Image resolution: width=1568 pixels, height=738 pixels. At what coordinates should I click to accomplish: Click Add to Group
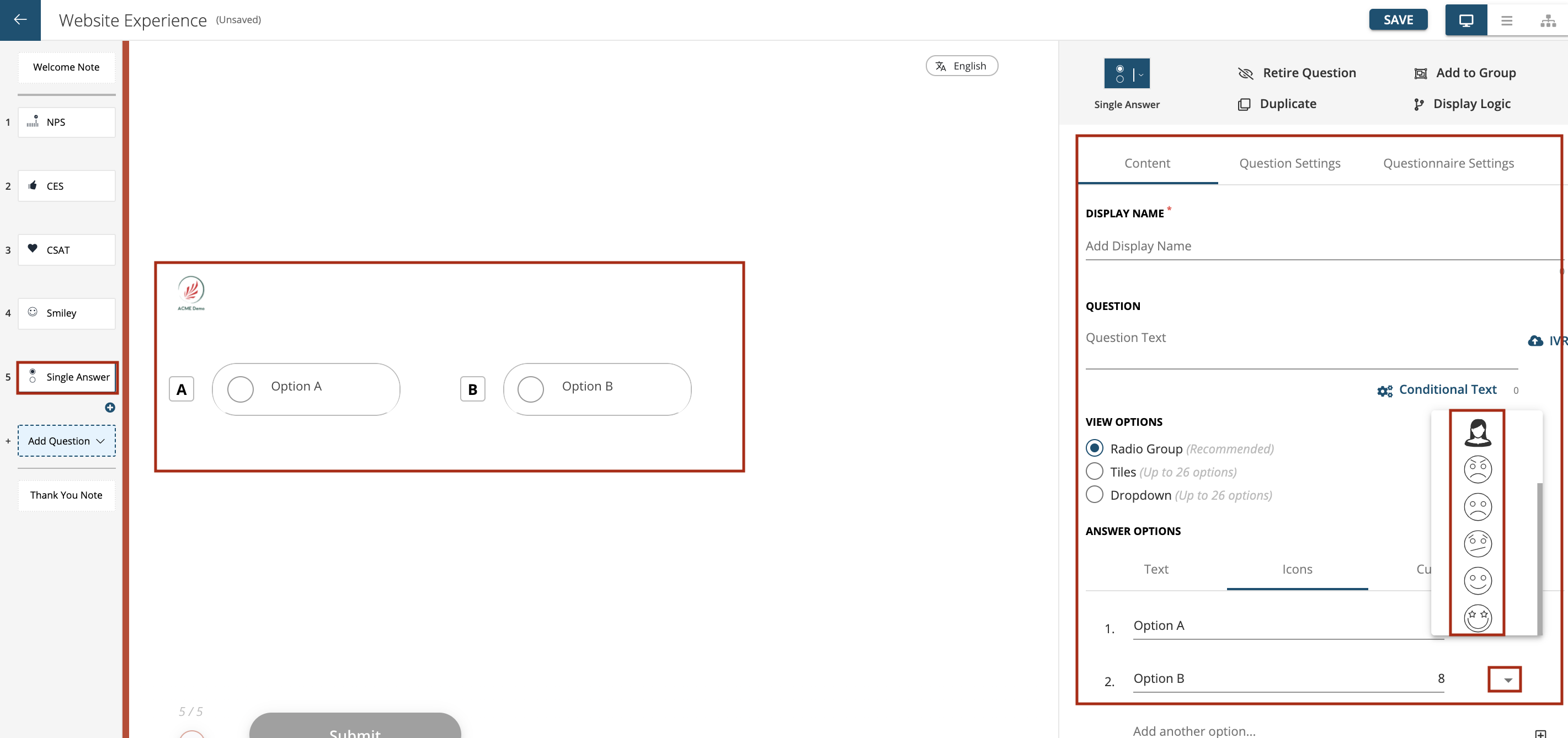tap(1475, 73)
